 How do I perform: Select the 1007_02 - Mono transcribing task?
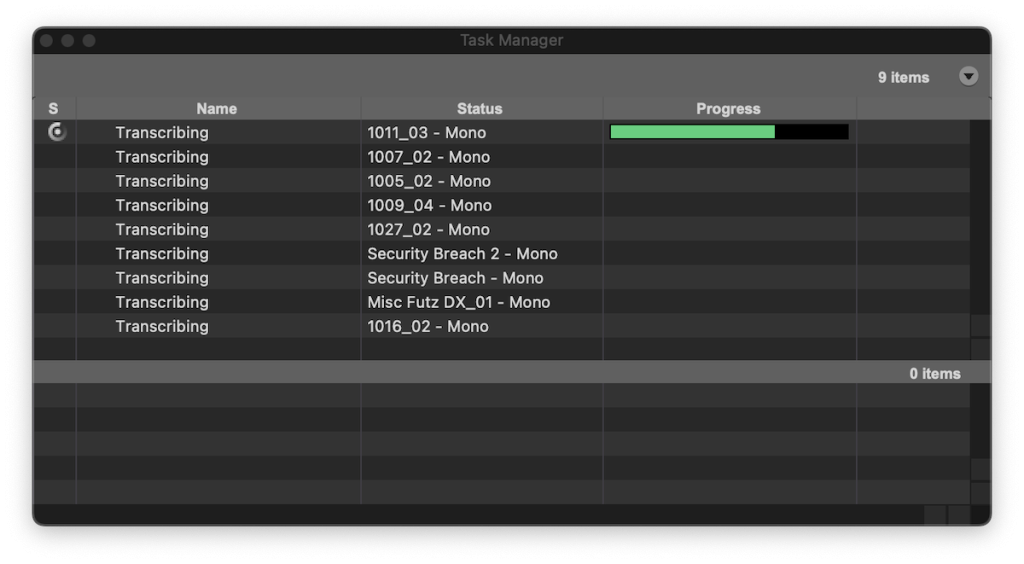(x=428, y=157)
